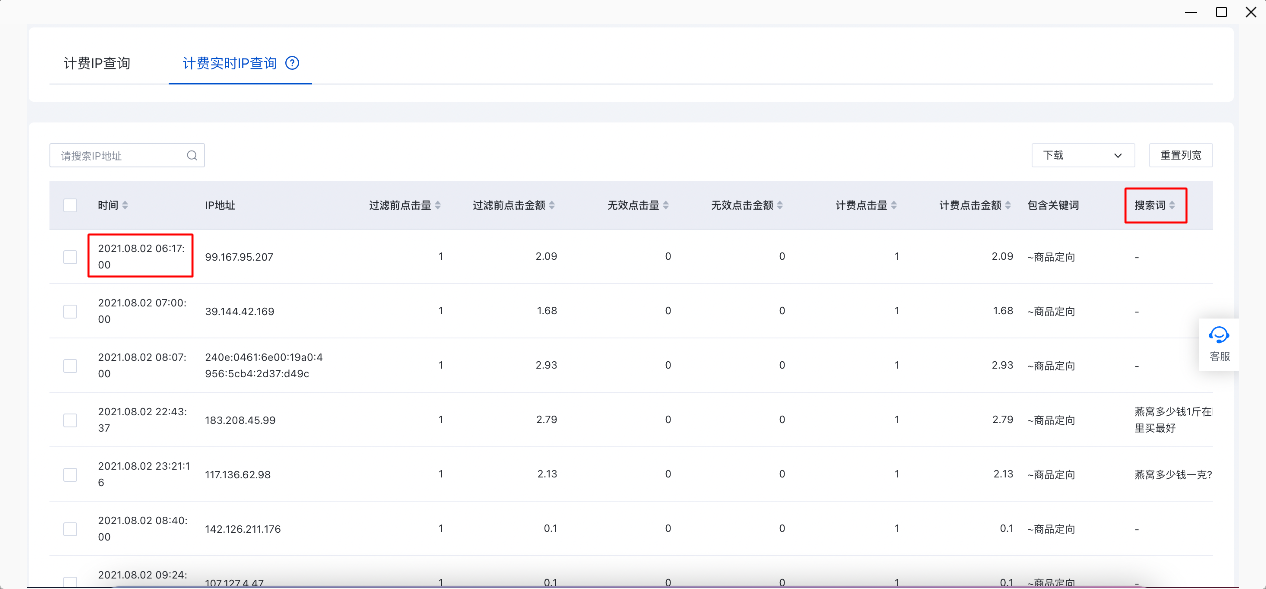
Task: Select the row checkbox for IP 183.208.45.99
Action: (x=70, y=420)
